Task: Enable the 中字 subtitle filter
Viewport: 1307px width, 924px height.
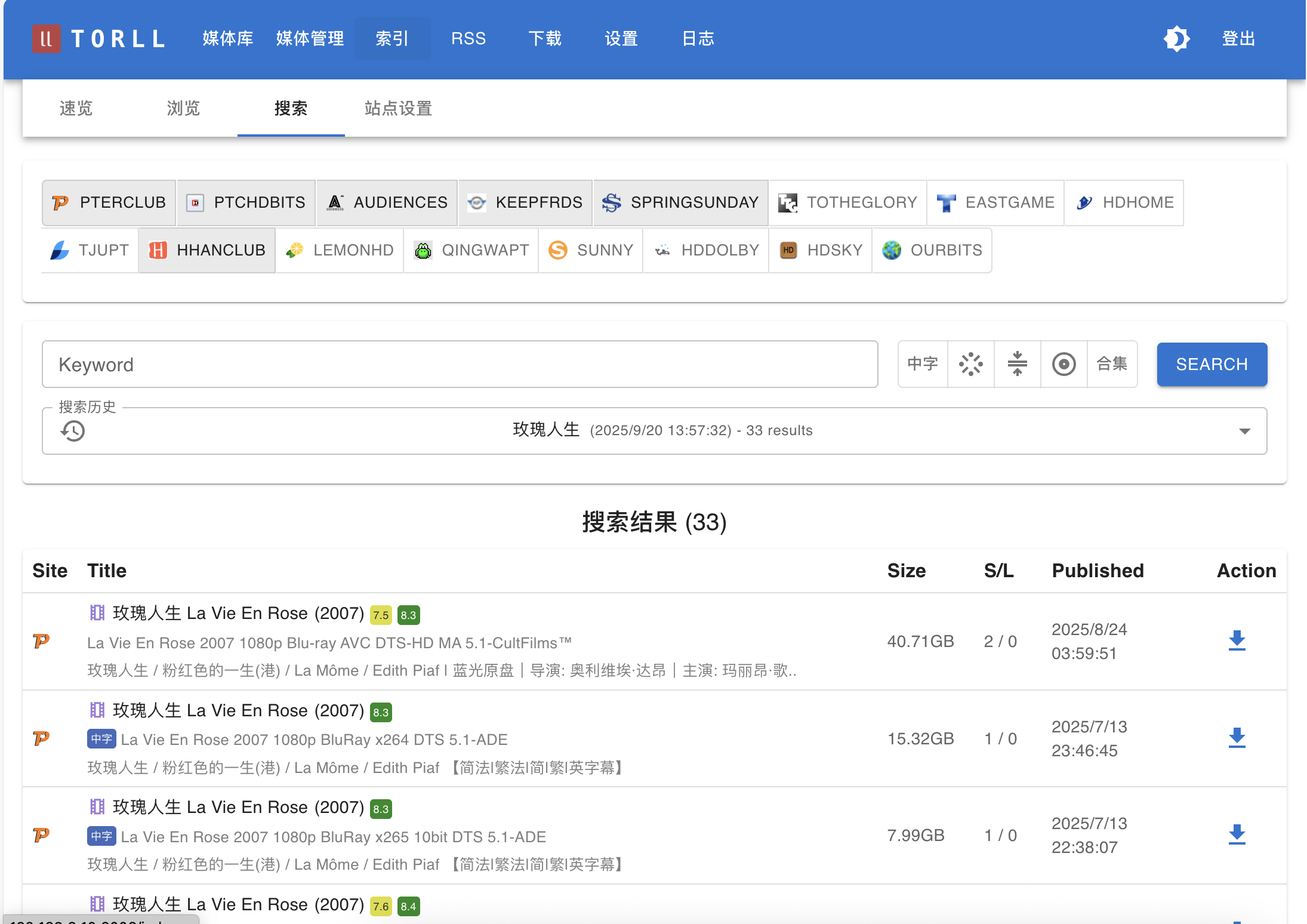Action: coord(923,364)
